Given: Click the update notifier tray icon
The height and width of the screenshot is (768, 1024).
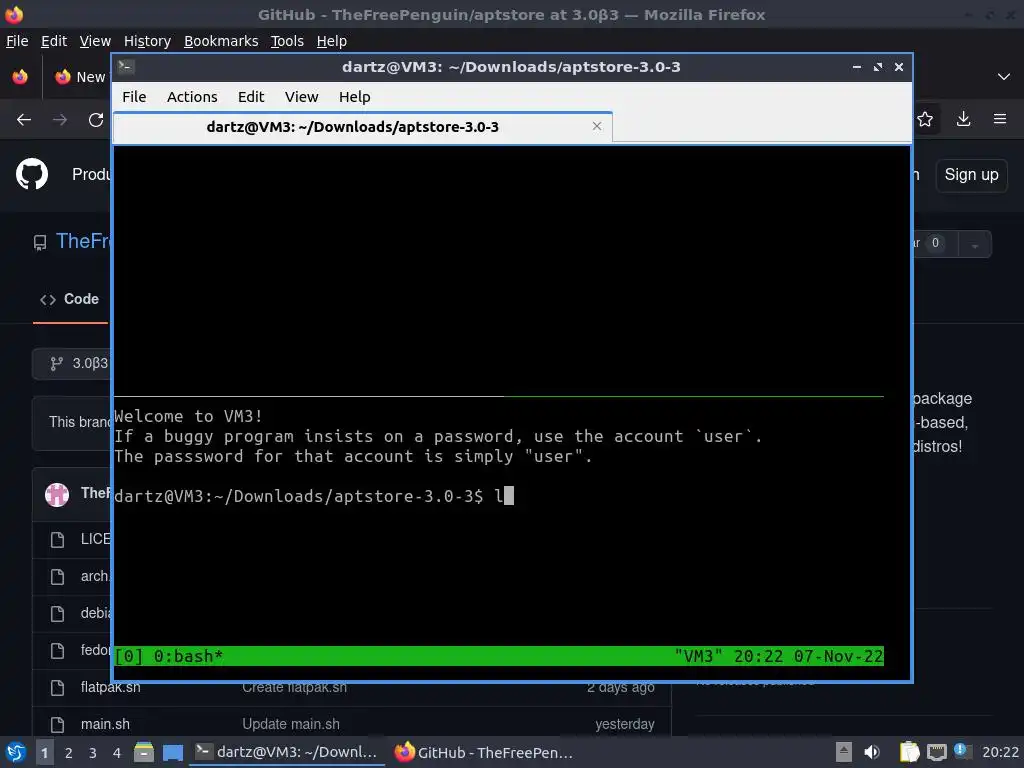Looking at the screenshot, I should [963, 751].
